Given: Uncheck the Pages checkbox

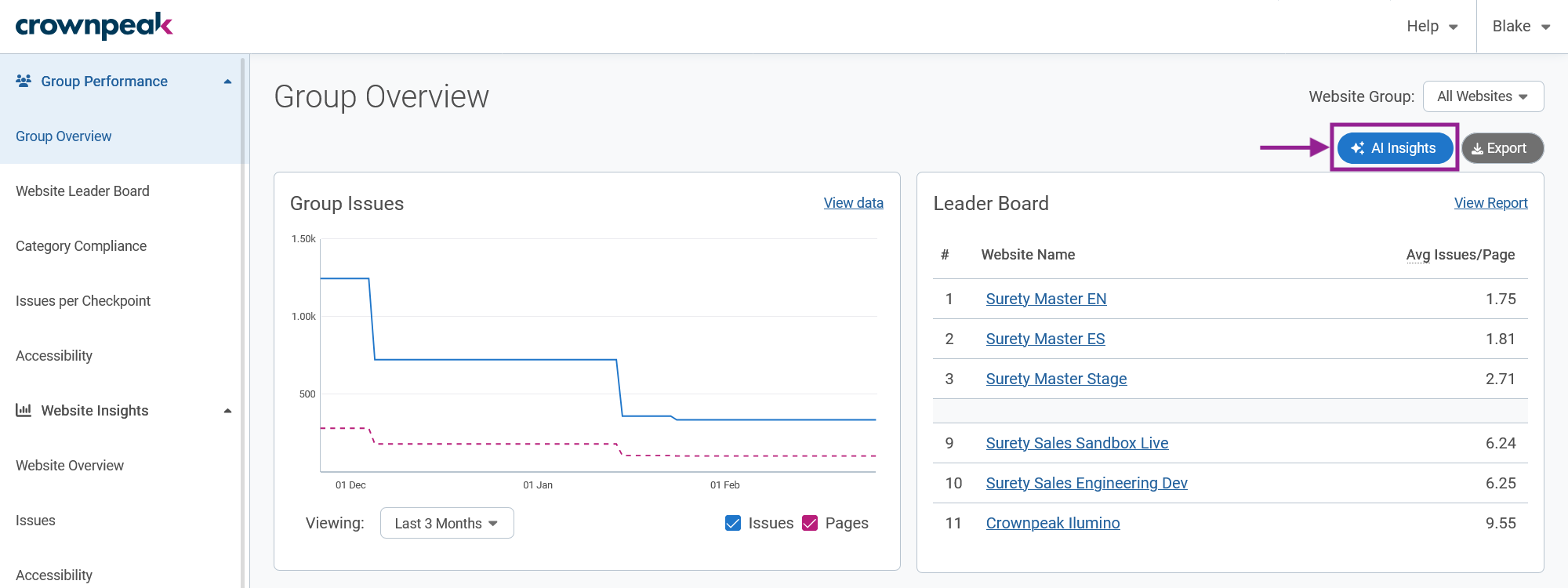Looking at the screenshot, I should pos(810,523).
